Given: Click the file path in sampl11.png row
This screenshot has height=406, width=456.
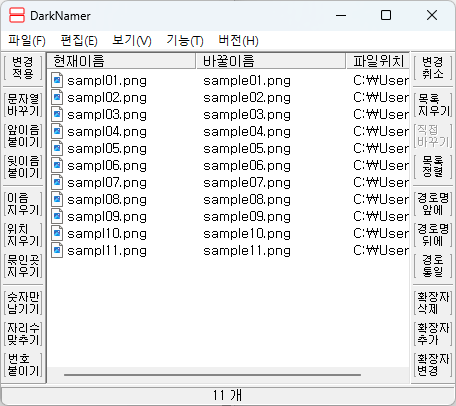Looking at the screenshot, I should tap(381, 250).
